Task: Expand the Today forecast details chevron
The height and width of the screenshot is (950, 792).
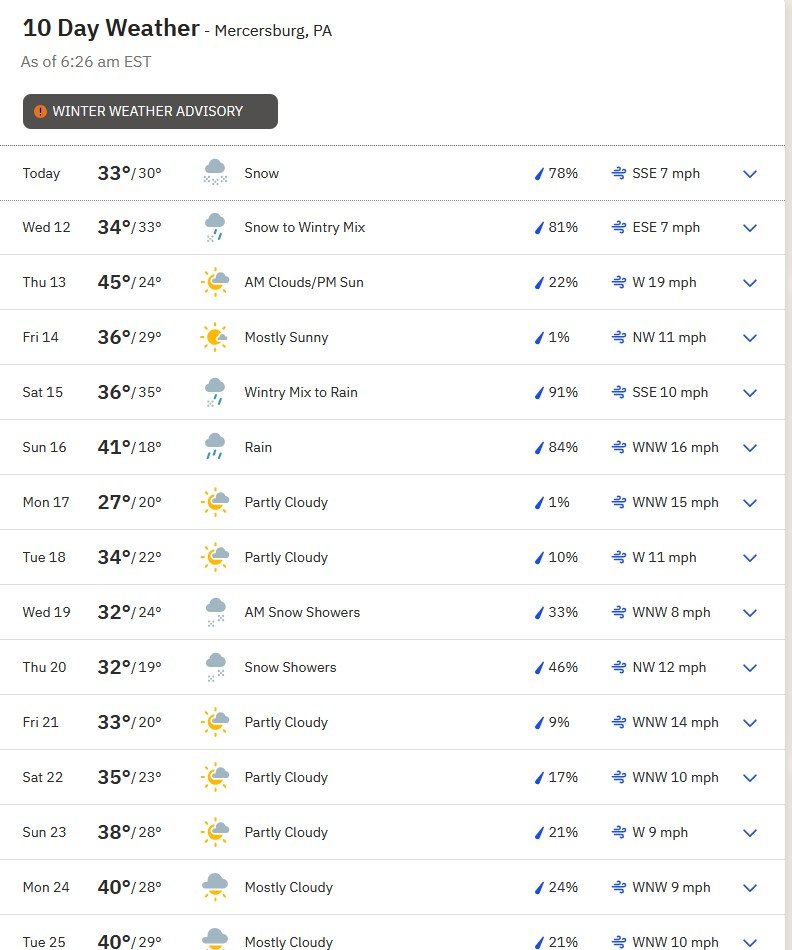Action: (750, 174)
